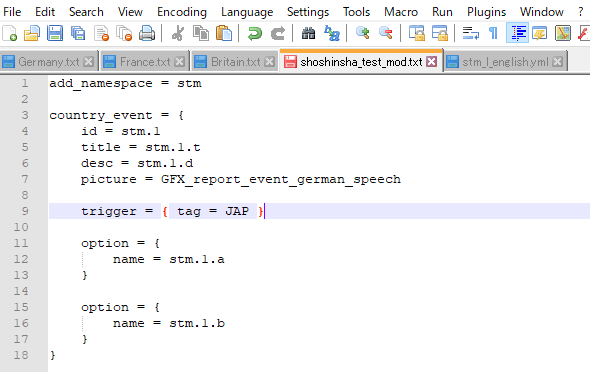Select the shoshinsha_test_mod.txt tab
Screen dimensions: 590x372
pos(361,61)
